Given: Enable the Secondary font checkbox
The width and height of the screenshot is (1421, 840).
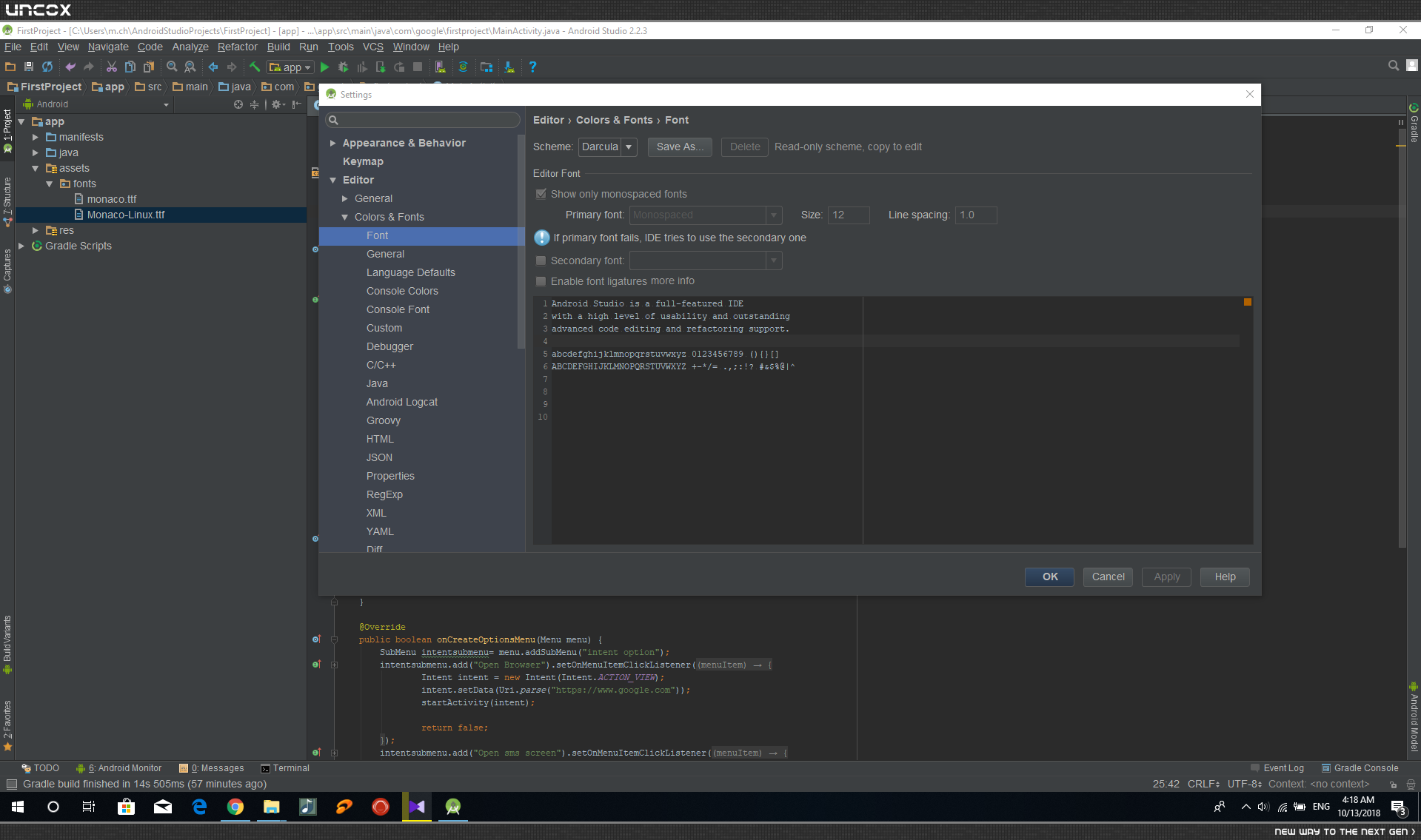Looking at the screenshot, I should tap(541, 261).
